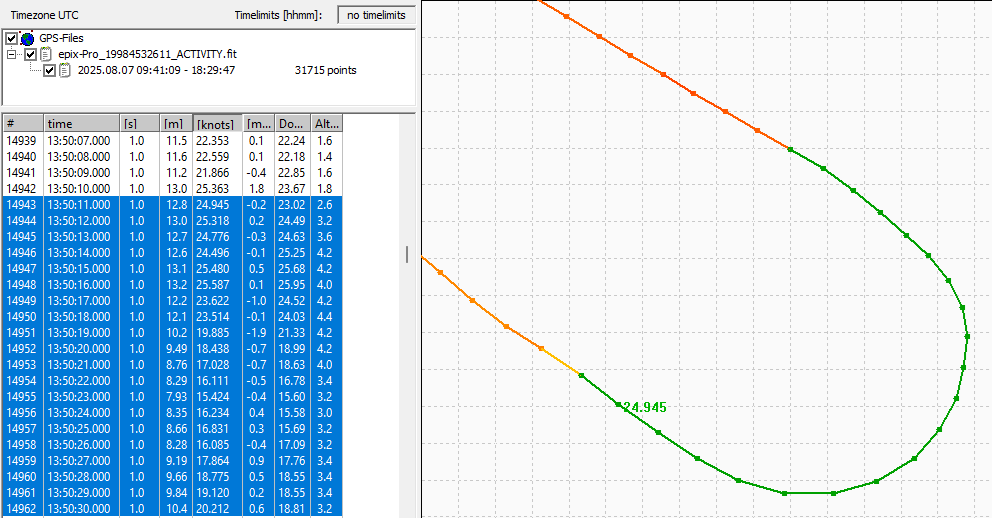Click the epix-Pro .fit file document icon
The image size is (992, 518).
tap(46, 54)
